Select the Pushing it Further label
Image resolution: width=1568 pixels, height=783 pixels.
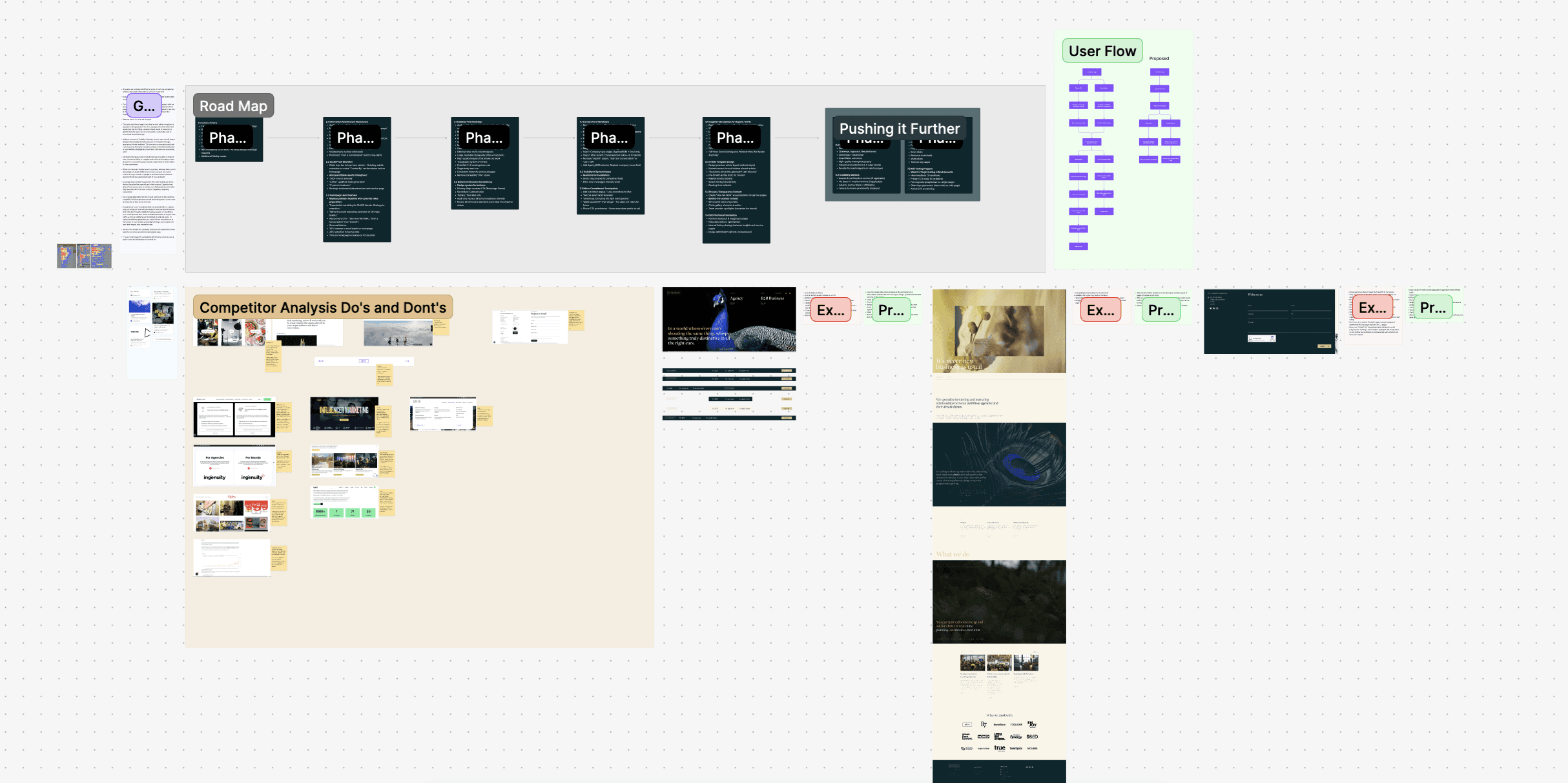899,129
